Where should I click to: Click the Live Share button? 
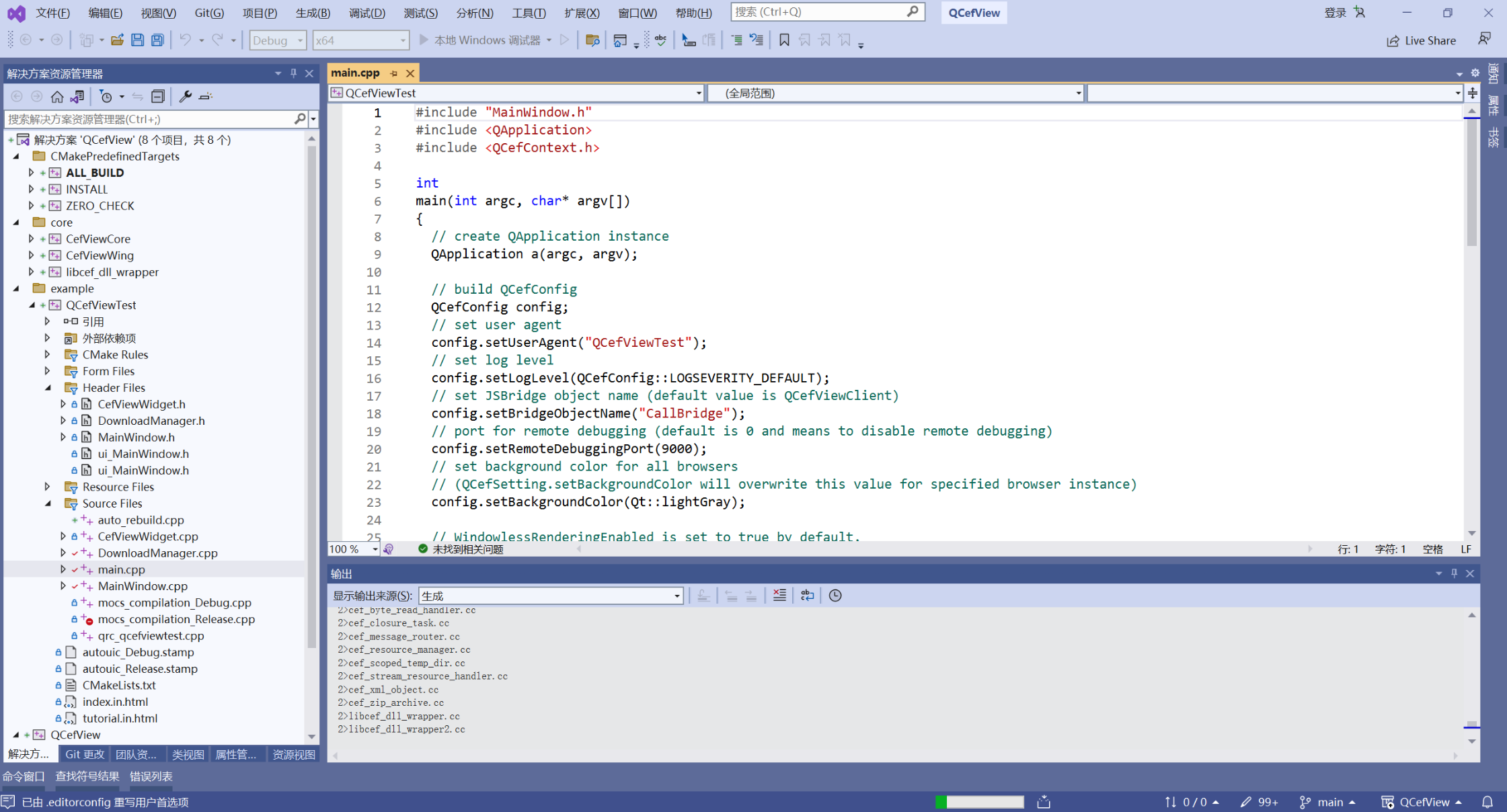coord(1422,41)
